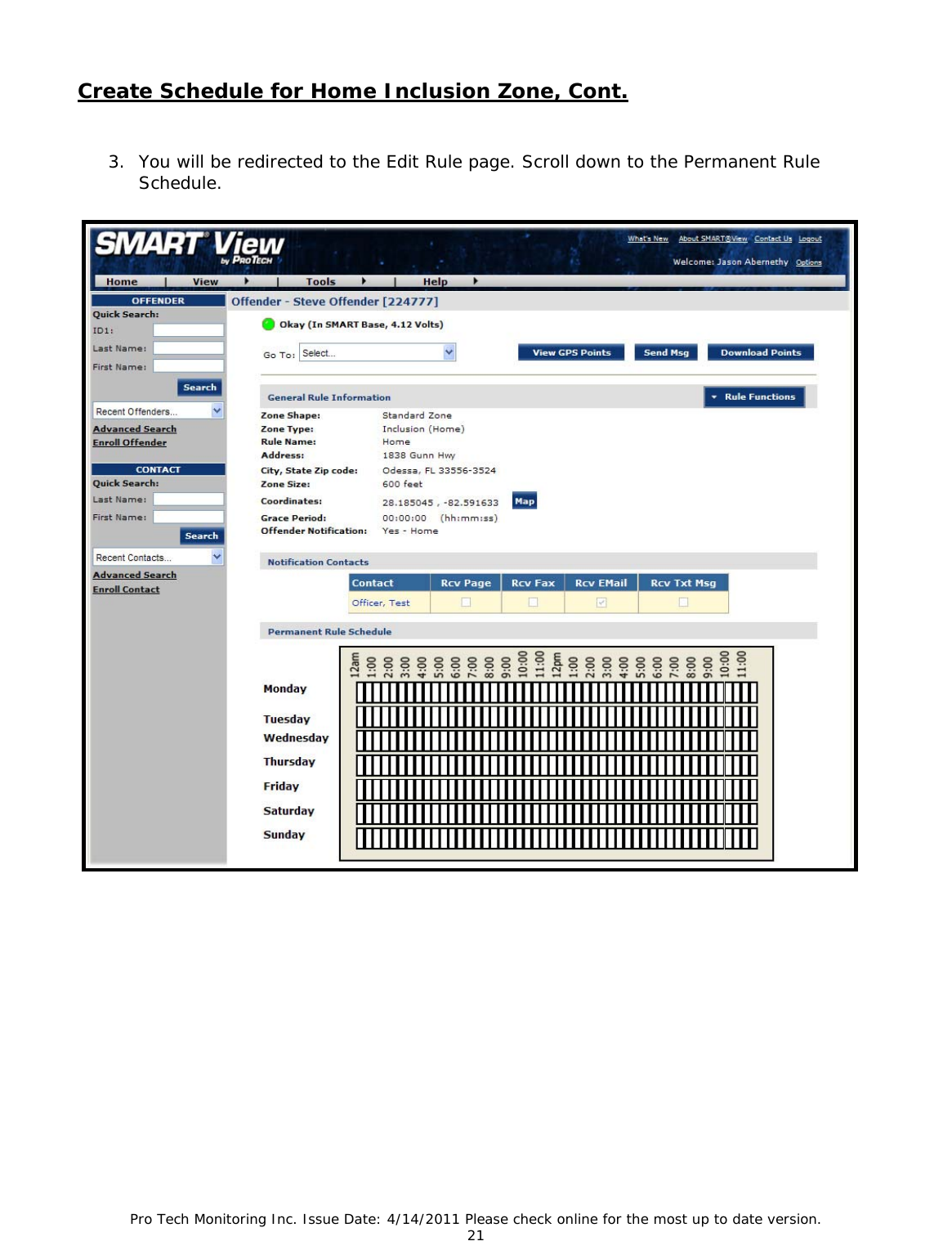
Task: Click the Contact Us link
Action: [x=773, y=240]
